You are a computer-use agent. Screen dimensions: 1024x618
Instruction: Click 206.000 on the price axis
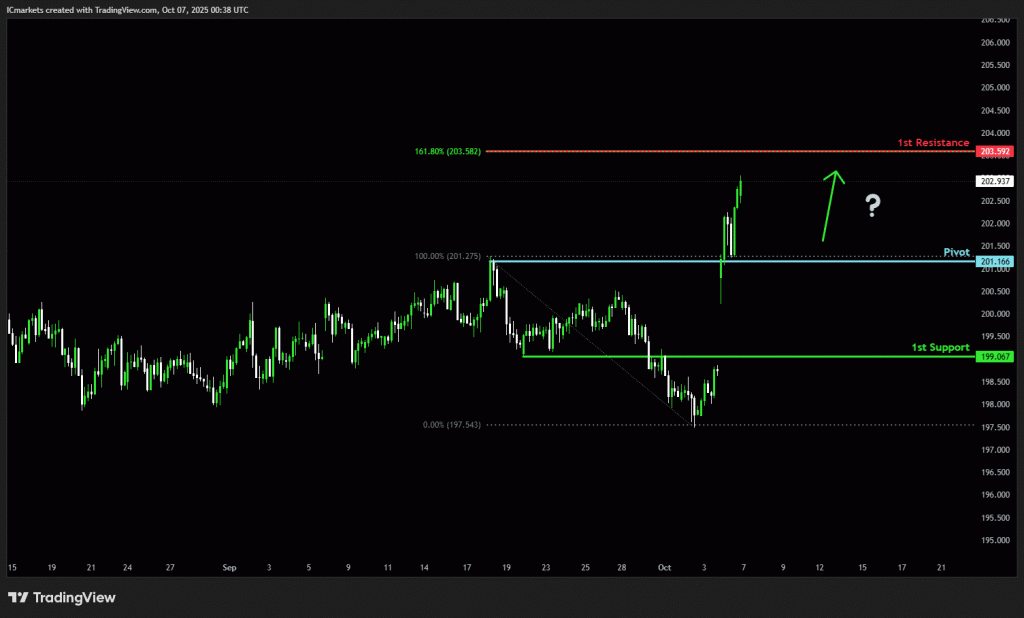995,43
